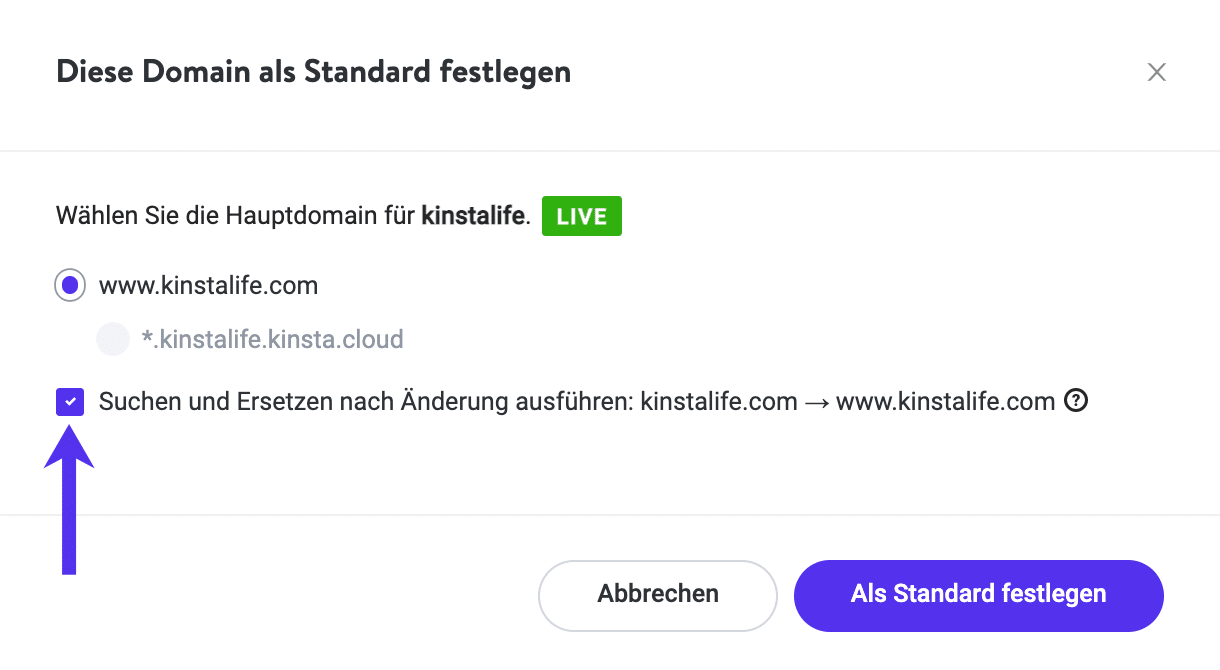Image resolution: width=1220 pixels, height=670 pixels.
Task: Click the close icon in the corner
Action: [x=1156, y=72]
